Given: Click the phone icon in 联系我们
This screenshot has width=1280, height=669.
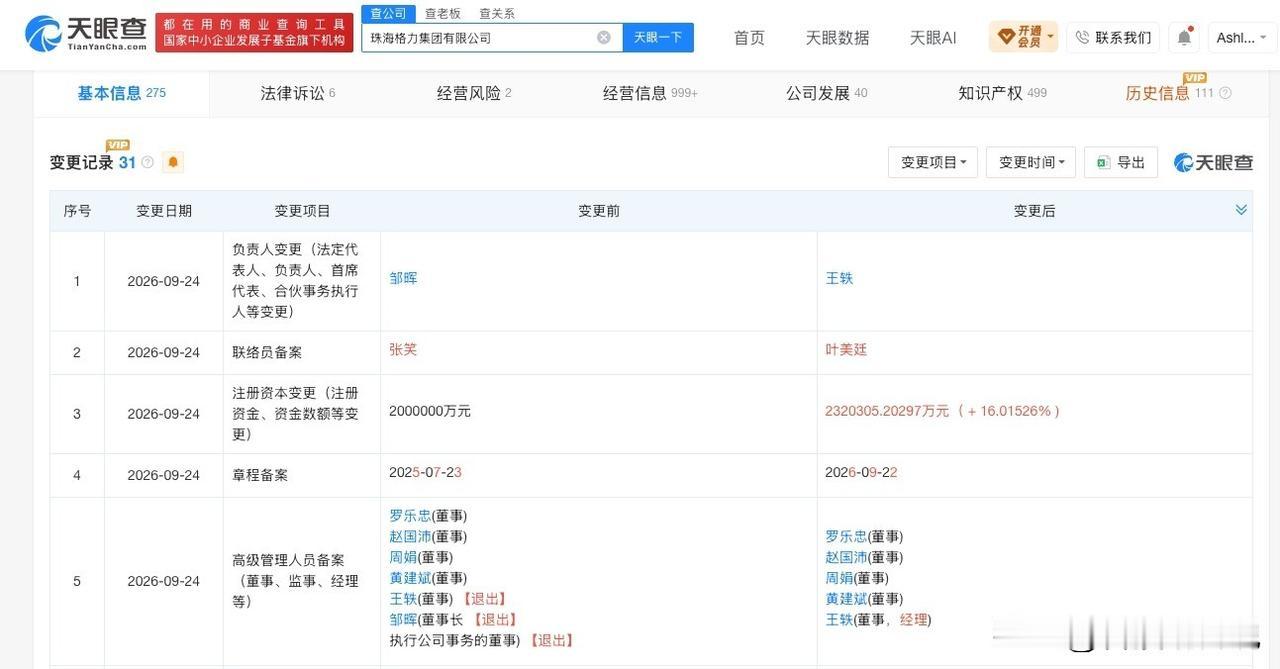Looking at the screenshot, I should point(1082,38).
